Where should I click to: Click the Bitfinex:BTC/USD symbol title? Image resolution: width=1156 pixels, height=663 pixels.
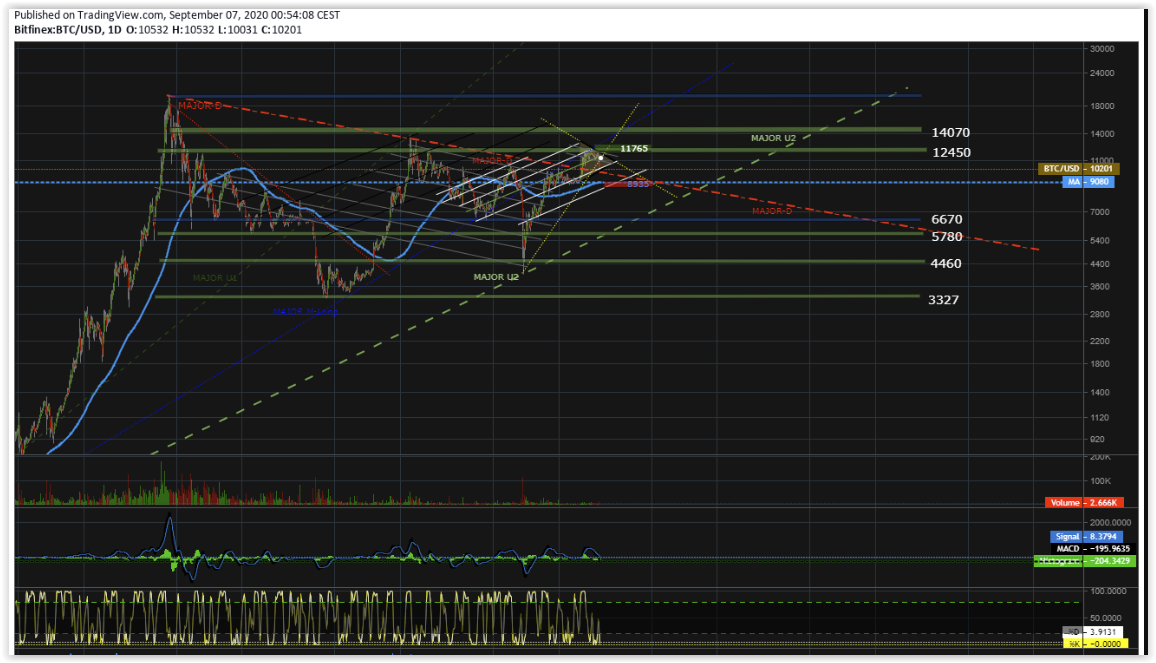point(59,30)
